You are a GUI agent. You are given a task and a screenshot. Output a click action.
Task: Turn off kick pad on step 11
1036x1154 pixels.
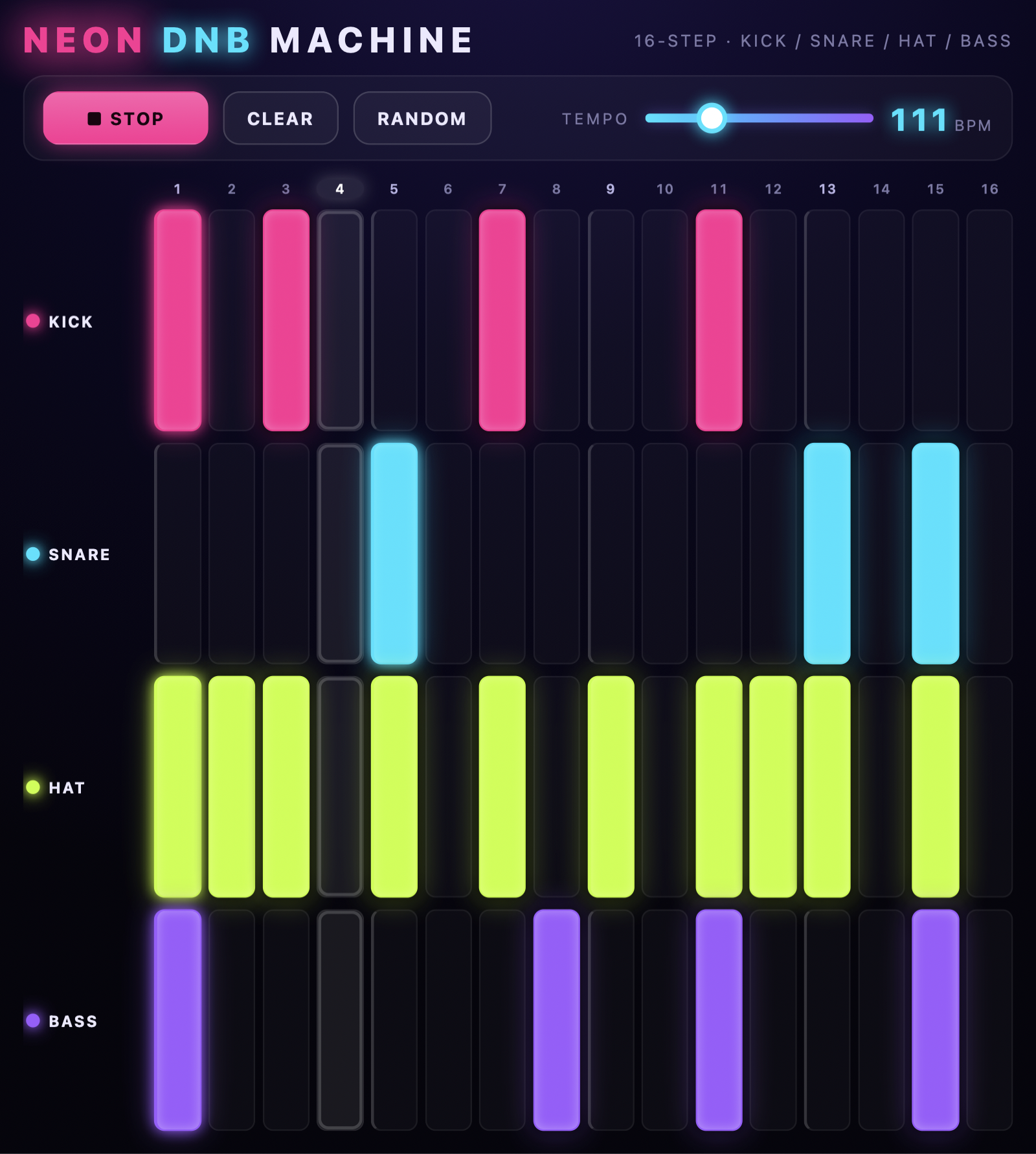pyautogui.click(x=719, y=320)
